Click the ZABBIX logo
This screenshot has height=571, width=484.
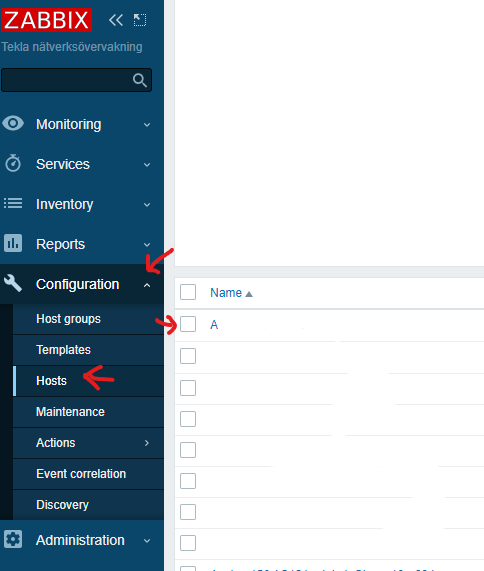tap(46, 20)
